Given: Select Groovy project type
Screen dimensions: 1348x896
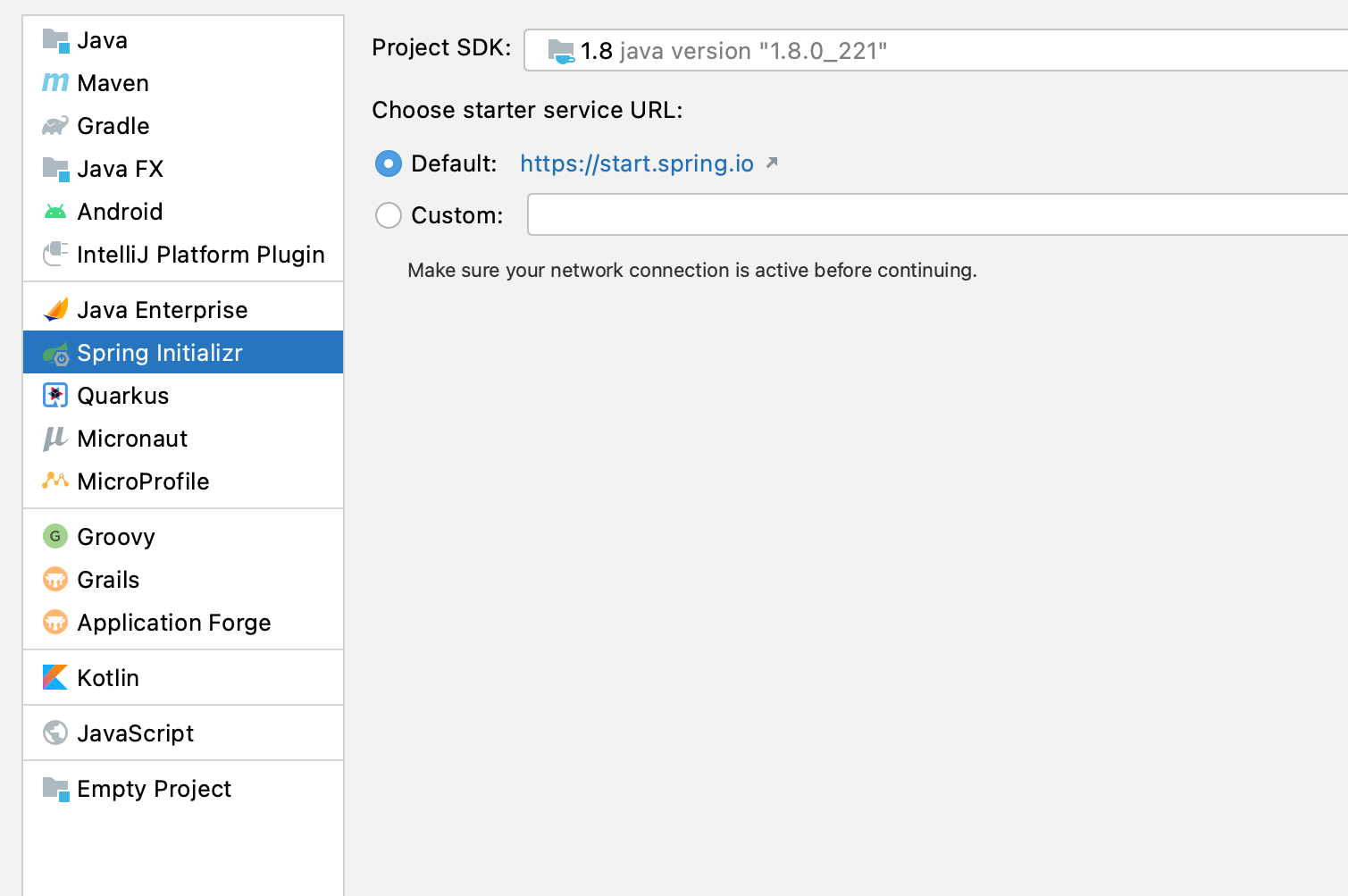Looking at the screenshot, I should click(183, 537).
